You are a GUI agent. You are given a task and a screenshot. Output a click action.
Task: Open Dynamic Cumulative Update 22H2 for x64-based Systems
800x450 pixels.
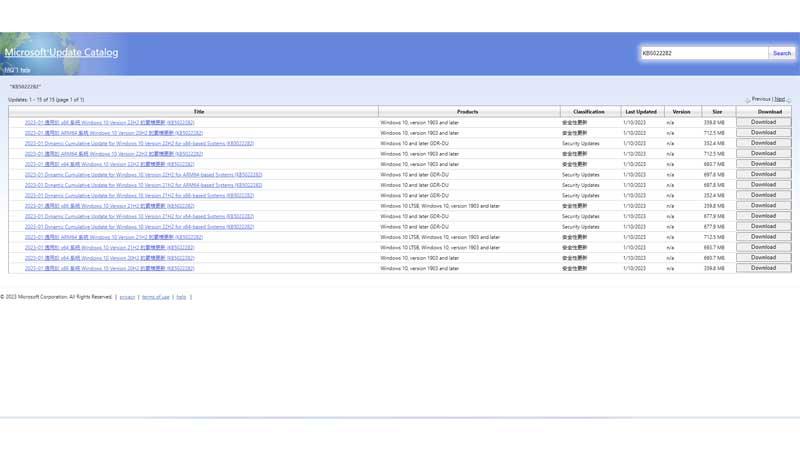tap(139, 227)
